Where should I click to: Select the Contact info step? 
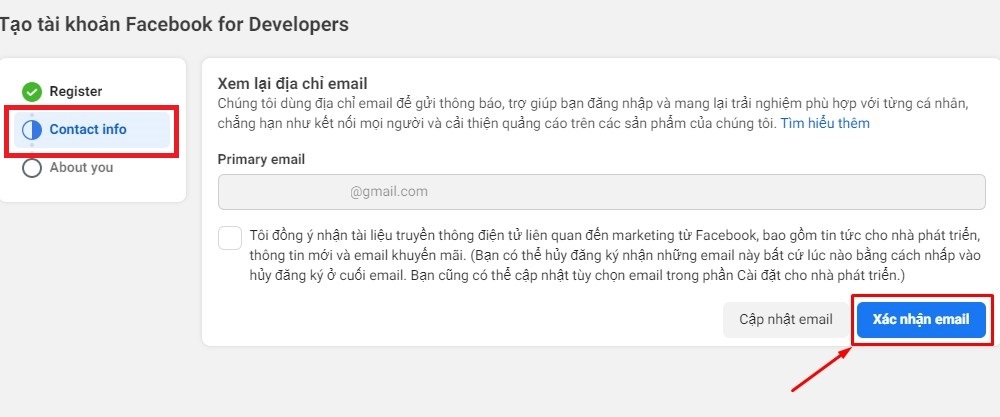[x=92, y=129]
